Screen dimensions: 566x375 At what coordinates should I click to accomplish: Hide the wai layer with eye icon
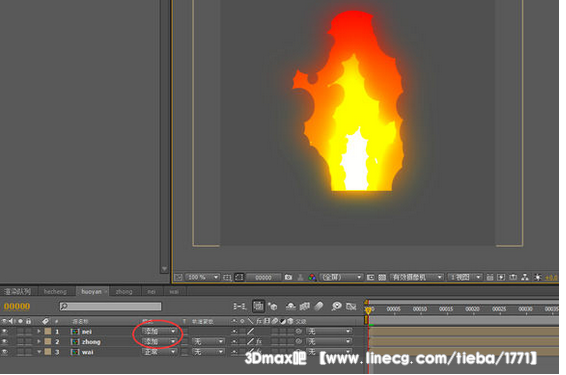tap(4, 351)
